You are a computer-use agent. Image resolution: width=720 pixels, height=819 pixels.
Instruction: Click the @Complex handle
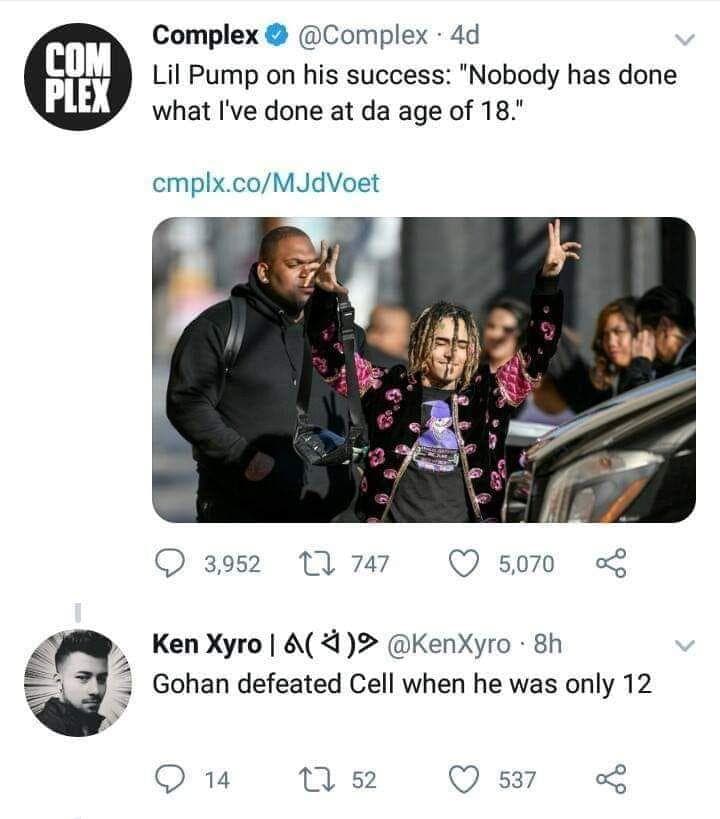(362, 36)
